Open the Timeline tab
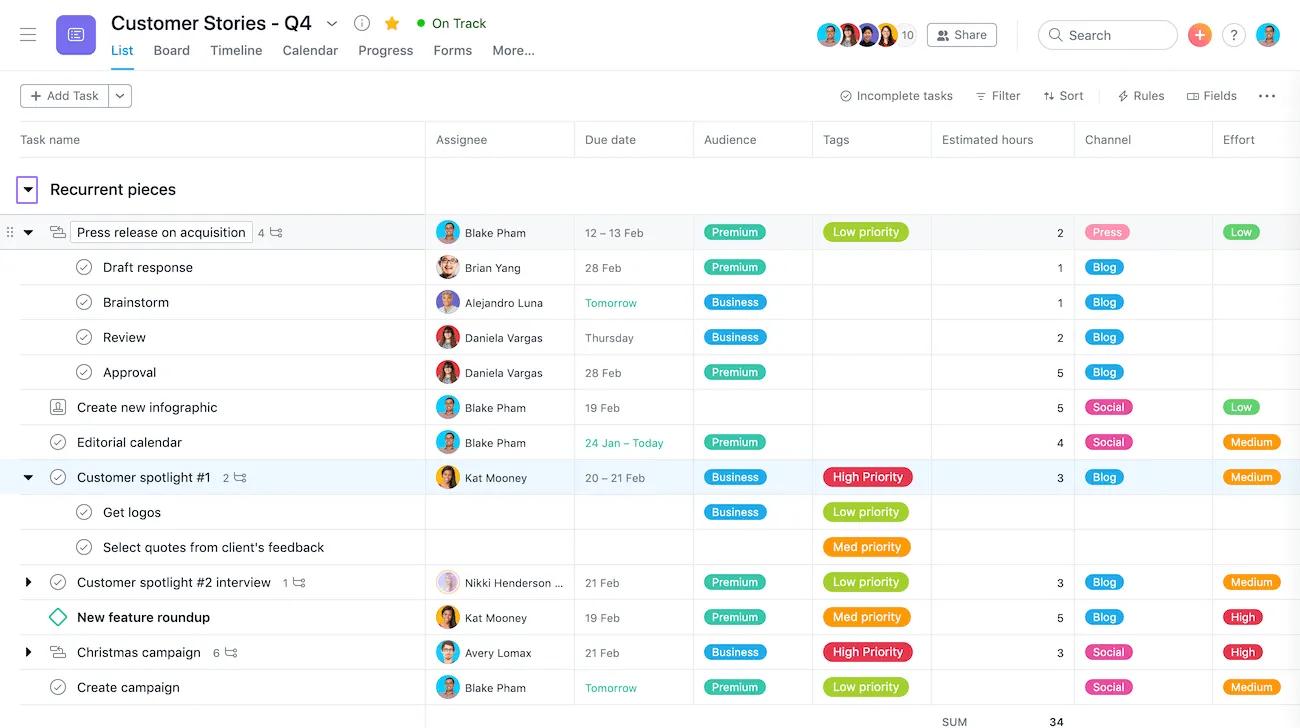This screenshot has width=1300, height=728. pos(236,50)
